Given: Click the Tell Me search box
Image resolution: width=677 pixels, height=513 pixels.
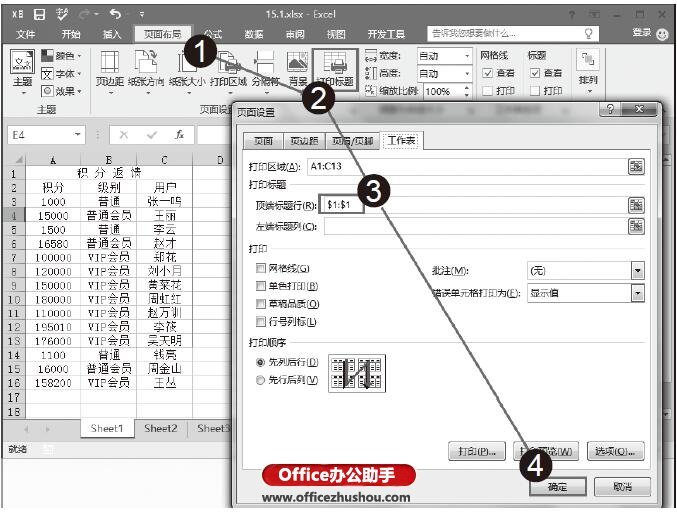Looking at the screenshot, I should (513, 34).
